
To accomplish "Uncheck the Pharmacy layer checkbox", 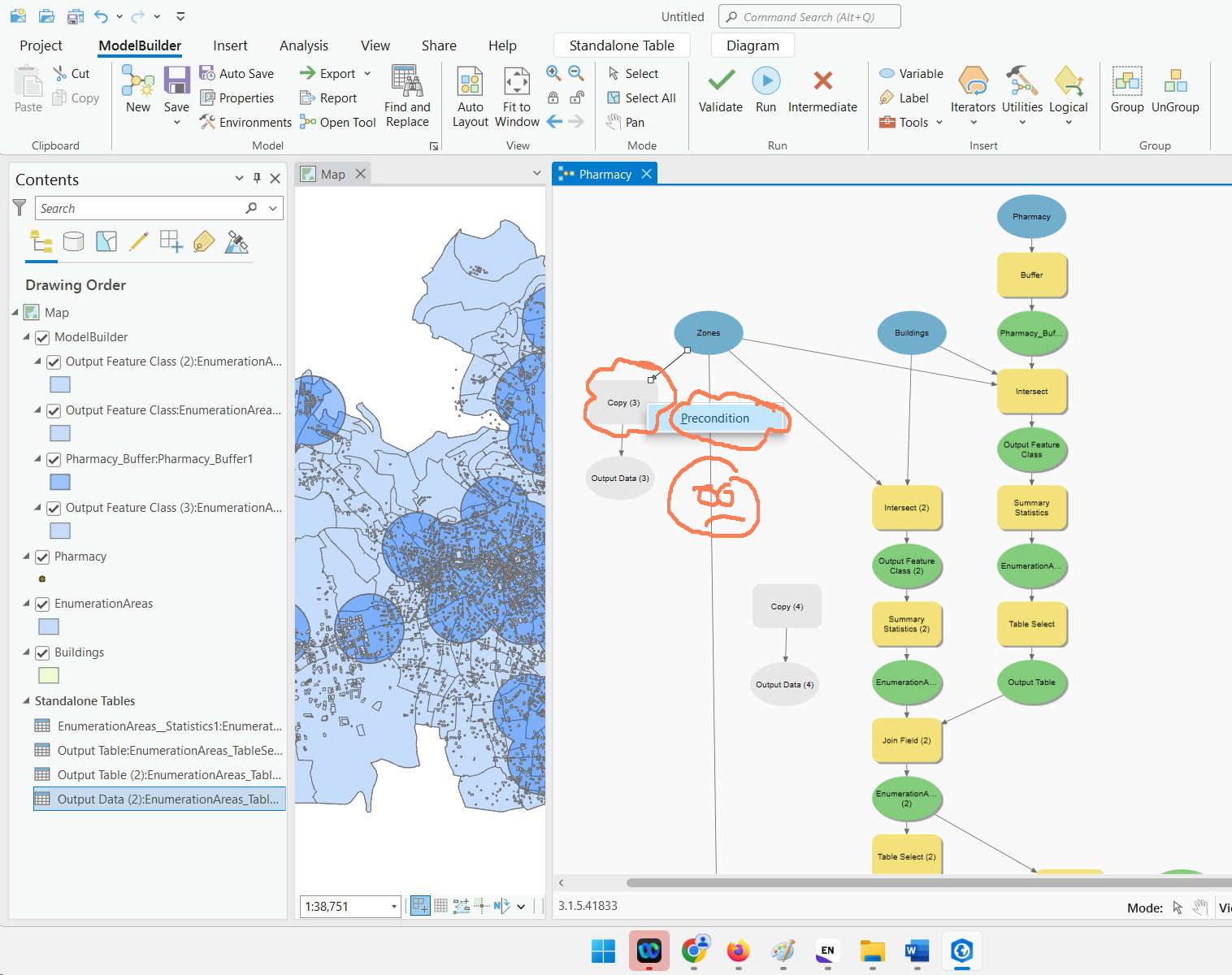I will coord(42,557).
